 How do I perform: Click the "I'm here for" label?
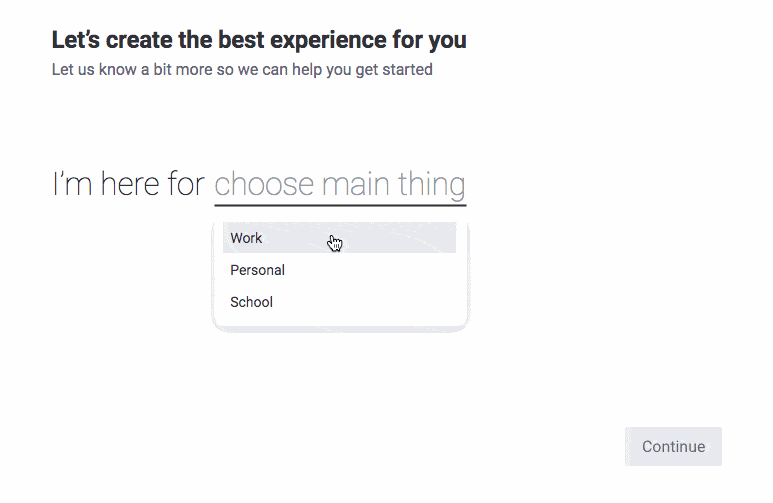point(128,185)
